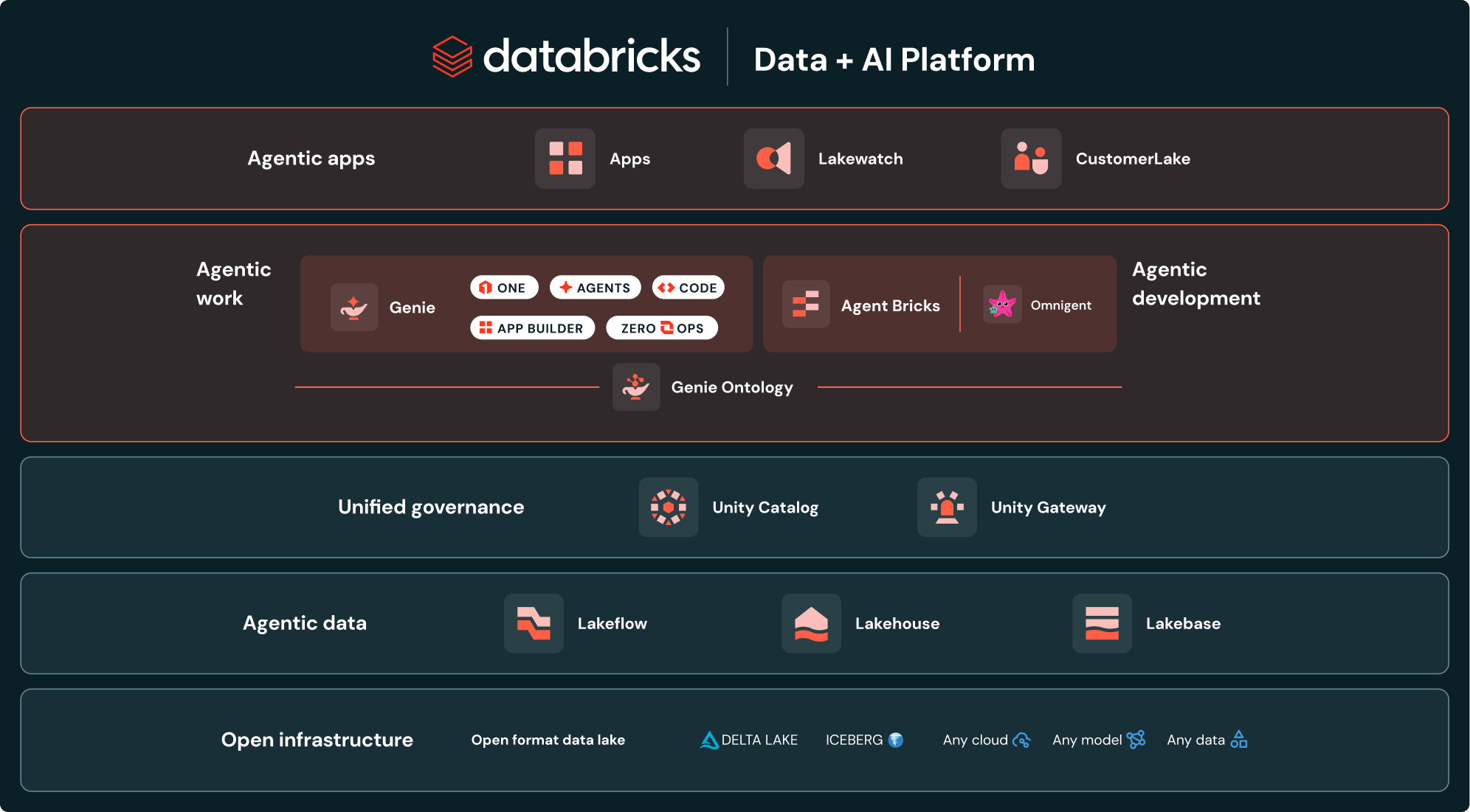Screen dimensions: 1470x812
Task: Click the Apps label
Action: tap(629, 159)
